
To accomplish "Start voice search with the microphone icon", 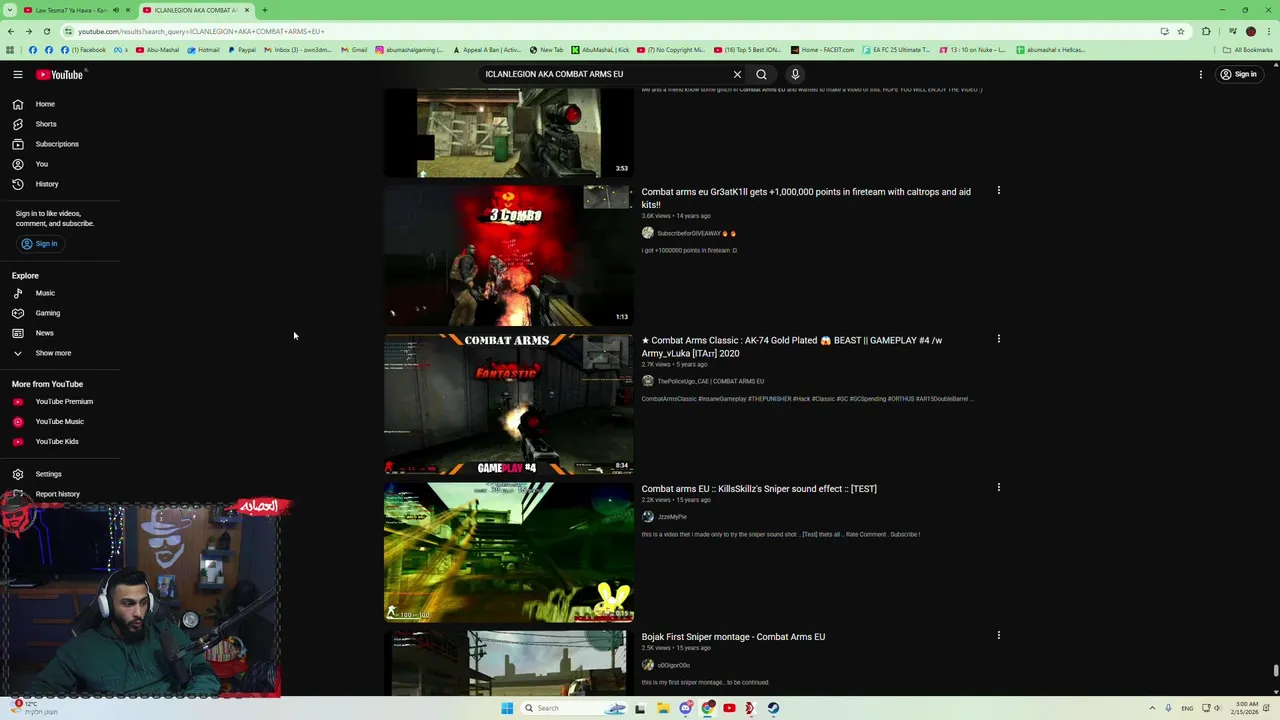I will [795, 74].
